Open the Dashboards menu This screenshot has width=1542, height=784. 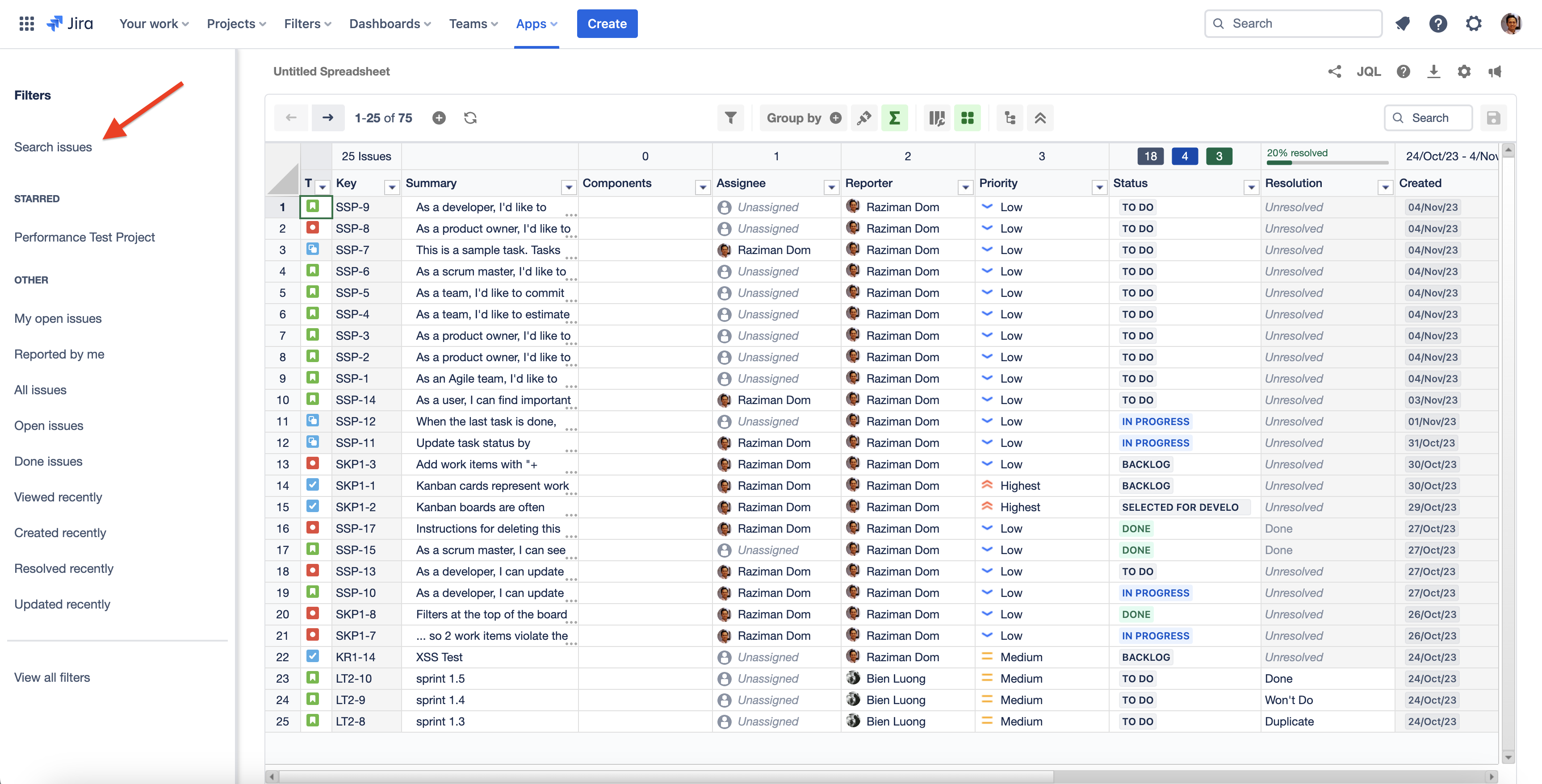[390, 24]
